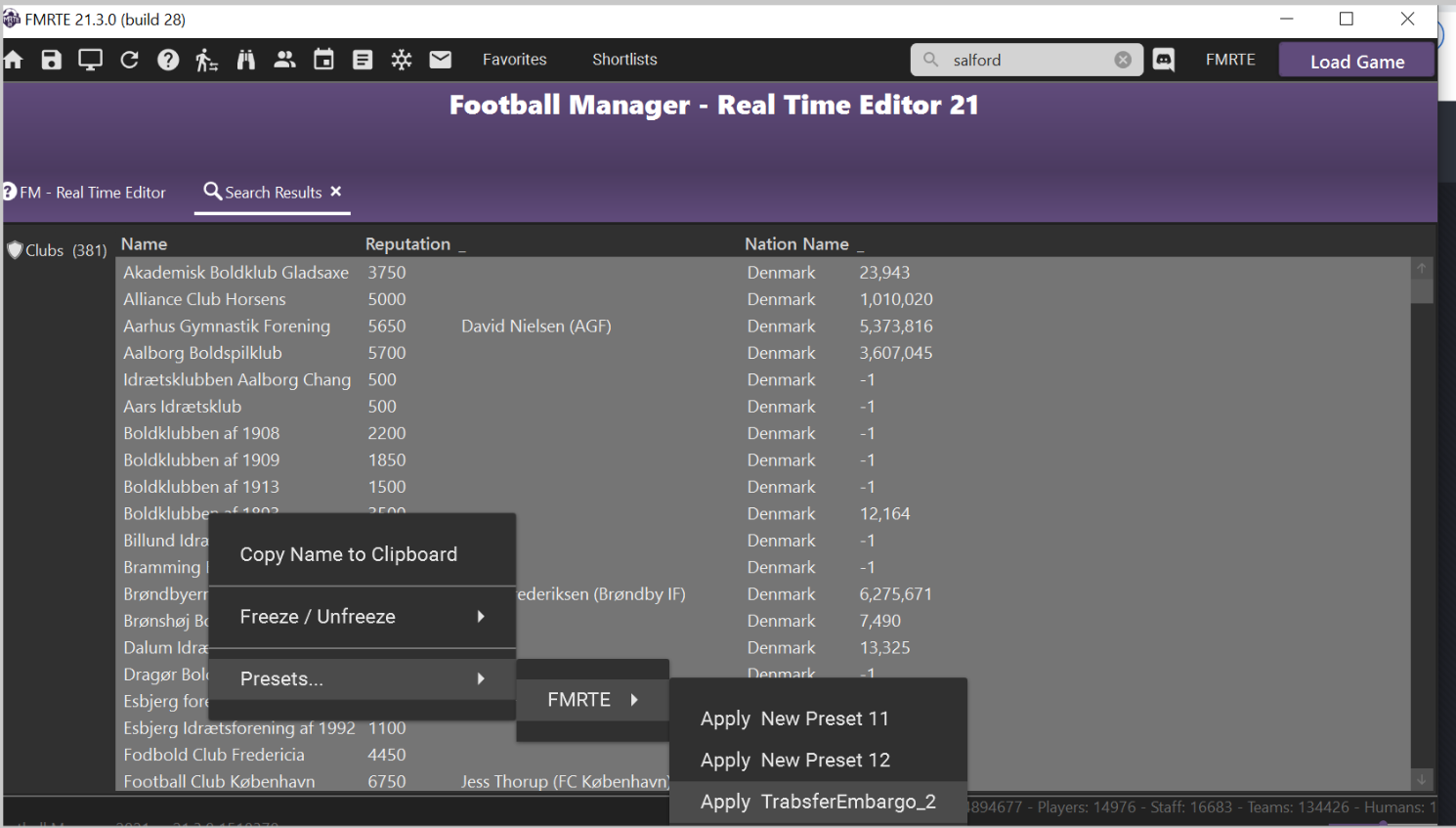
Task: Select Football Club København row
Action: 219,782
